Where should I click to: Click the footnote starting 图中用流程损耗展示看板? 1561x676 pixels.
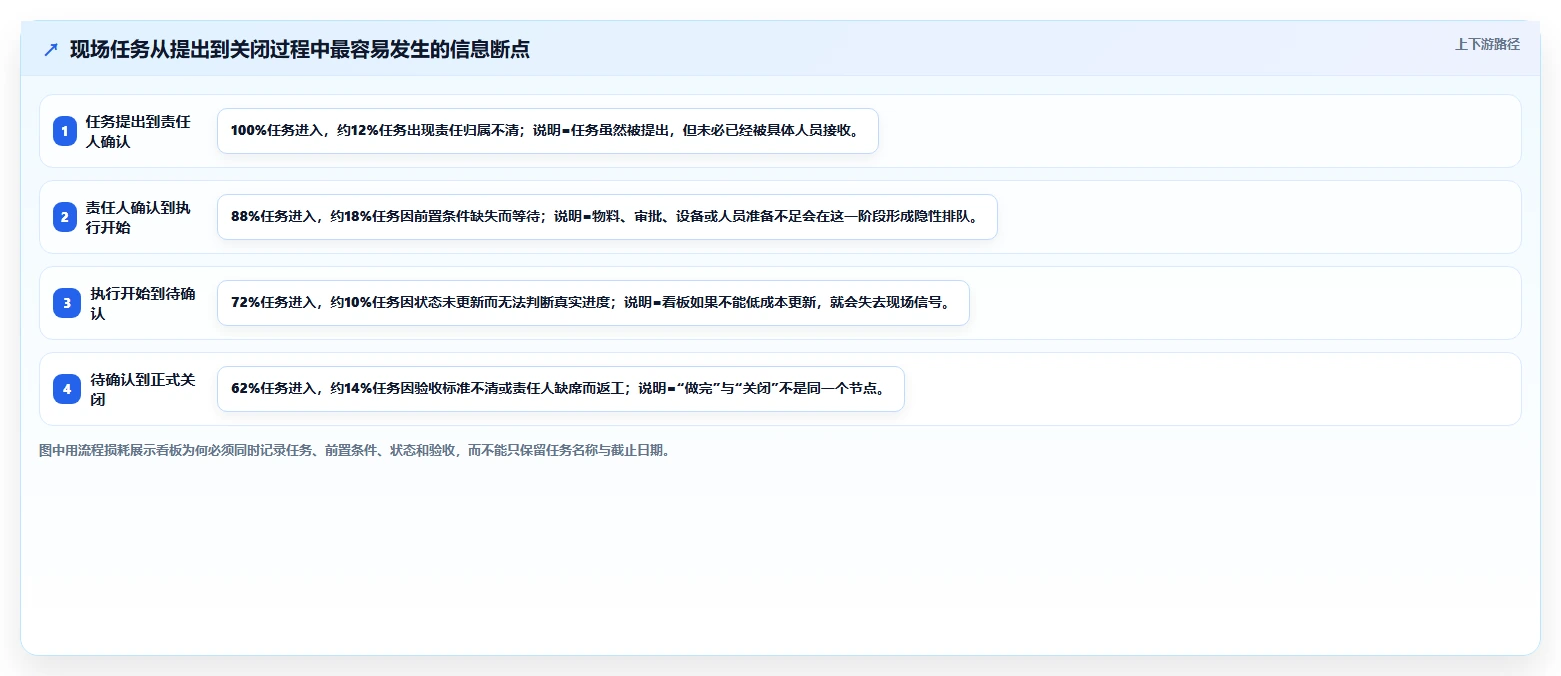pos(354,451)
